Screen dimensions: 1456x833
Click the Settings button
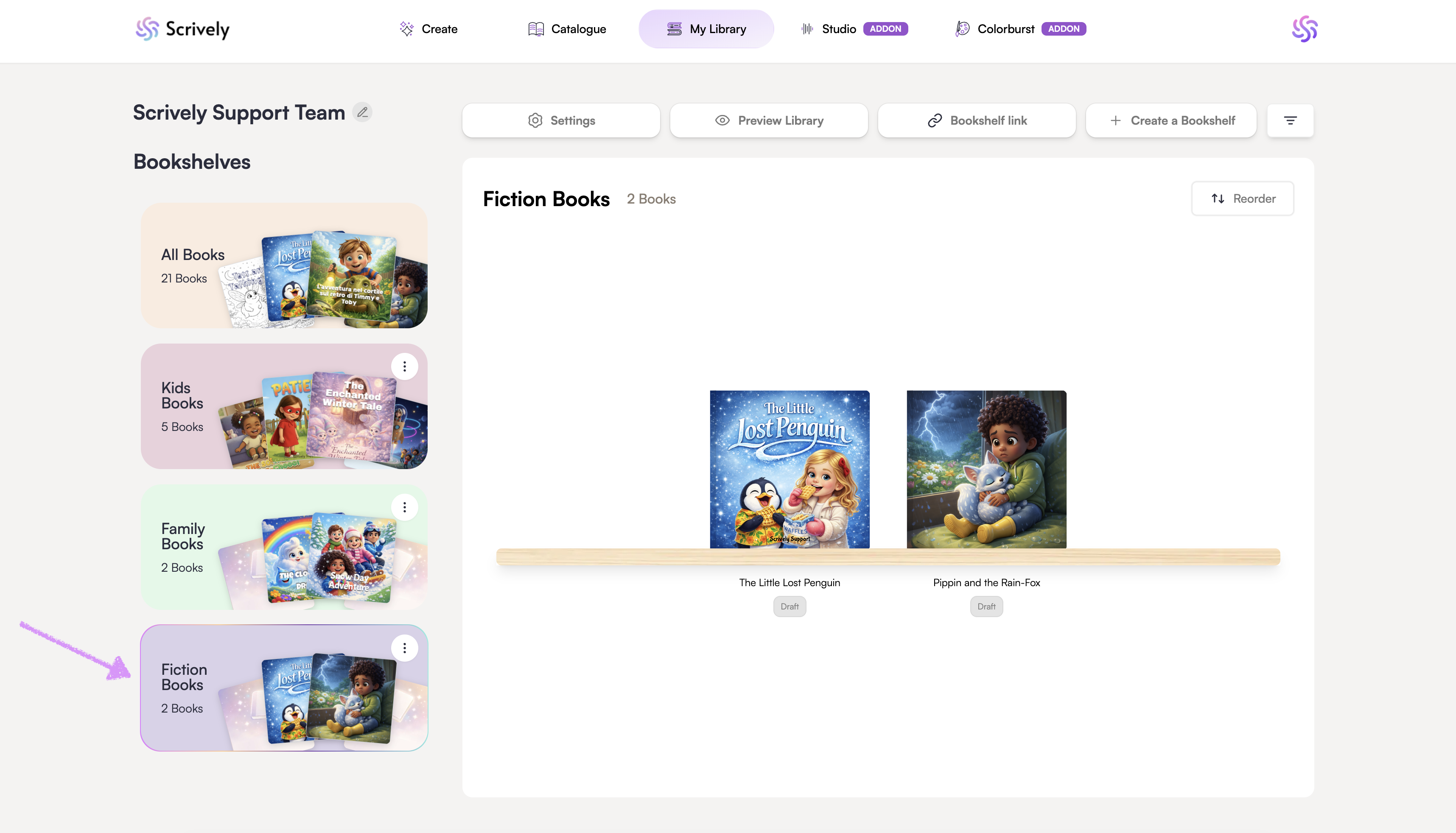(561, 120)
